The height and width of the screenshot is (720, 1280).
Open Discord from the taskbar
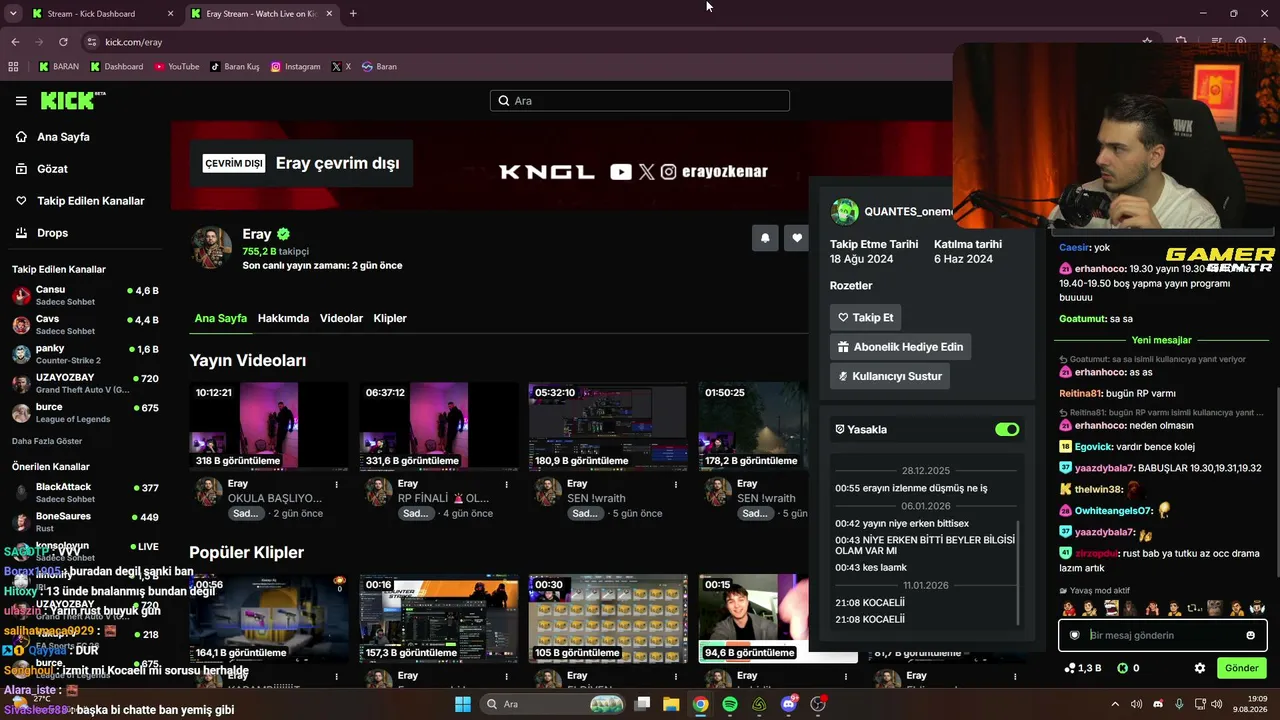click(789, 704)
